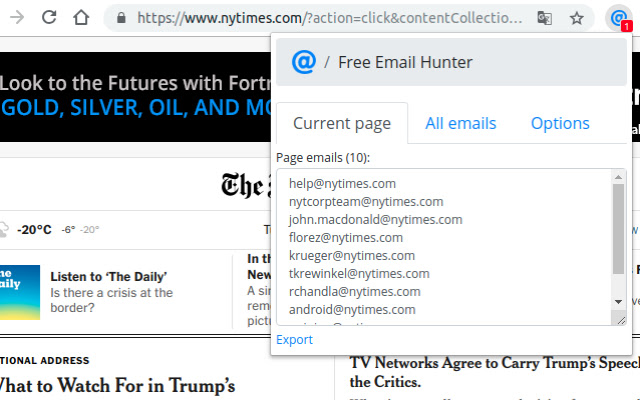Click the browser forward arrow
640x400 pixels.
(x=17, y=17)
